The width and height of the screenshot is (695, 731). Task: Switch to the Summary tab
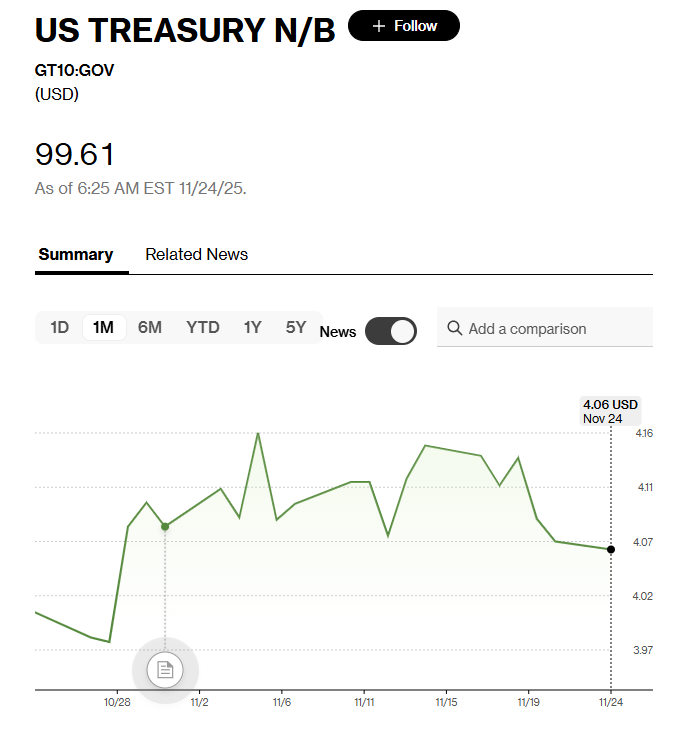click(76, 254)
